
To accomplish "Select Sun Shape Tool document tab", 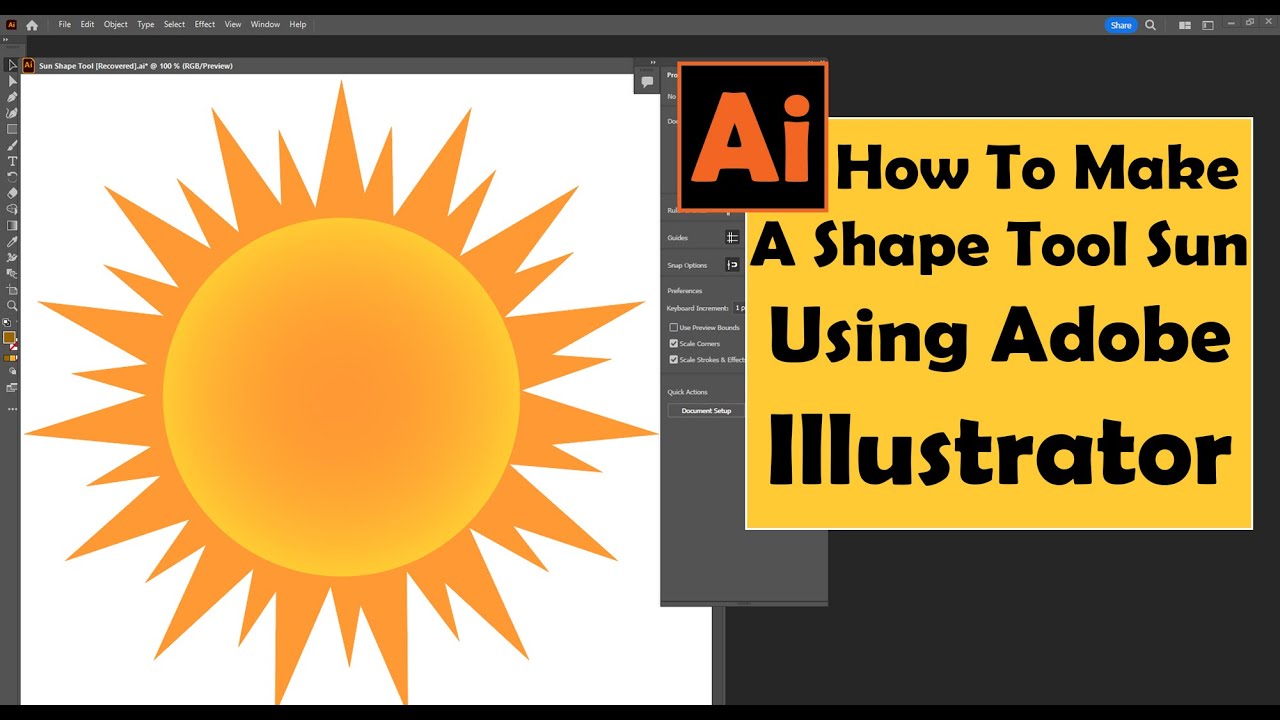I will point(136,66).
